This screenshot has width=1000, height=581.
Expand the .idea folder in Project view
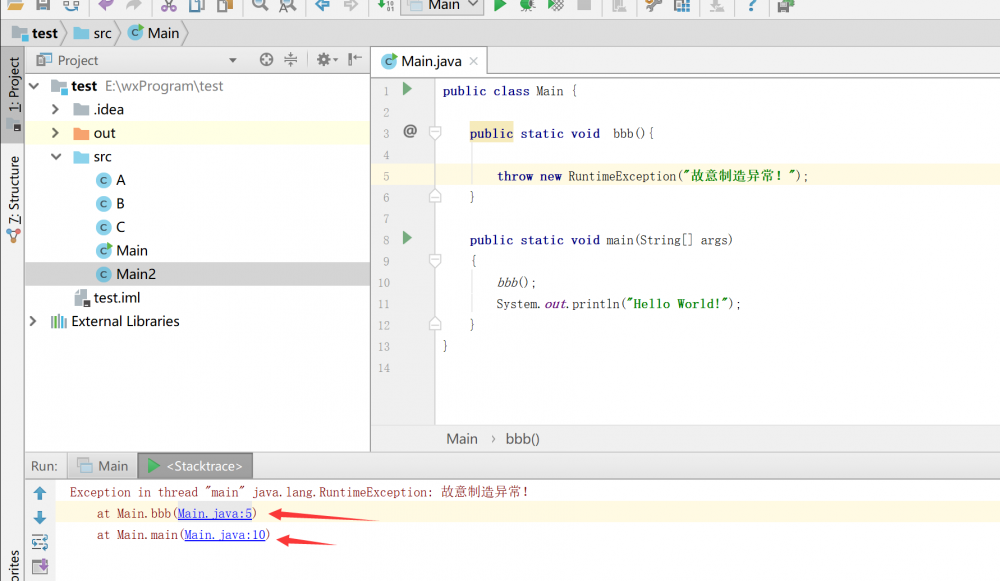point(57,109)
